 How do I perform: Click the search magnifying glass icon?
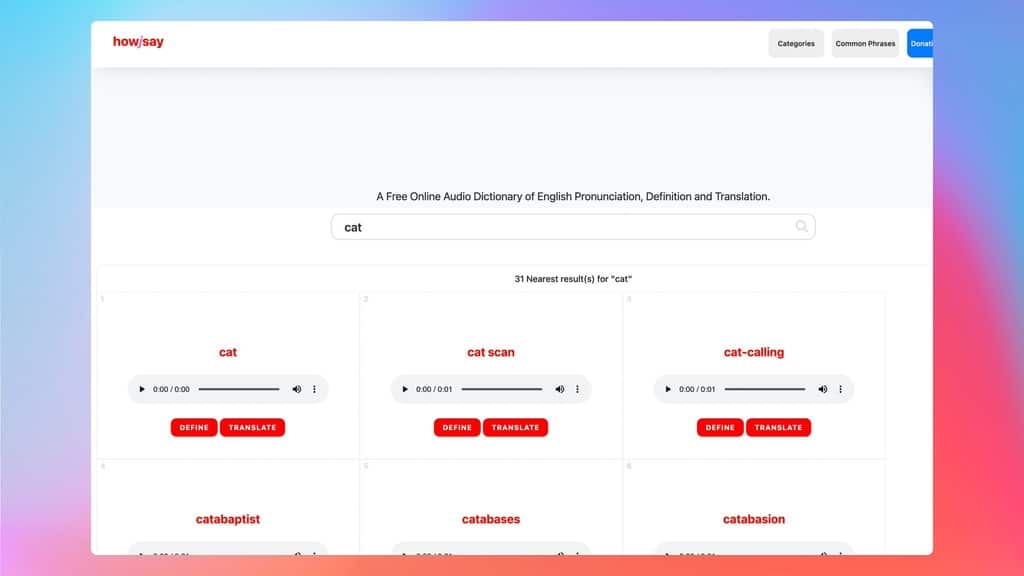(801, 226)
